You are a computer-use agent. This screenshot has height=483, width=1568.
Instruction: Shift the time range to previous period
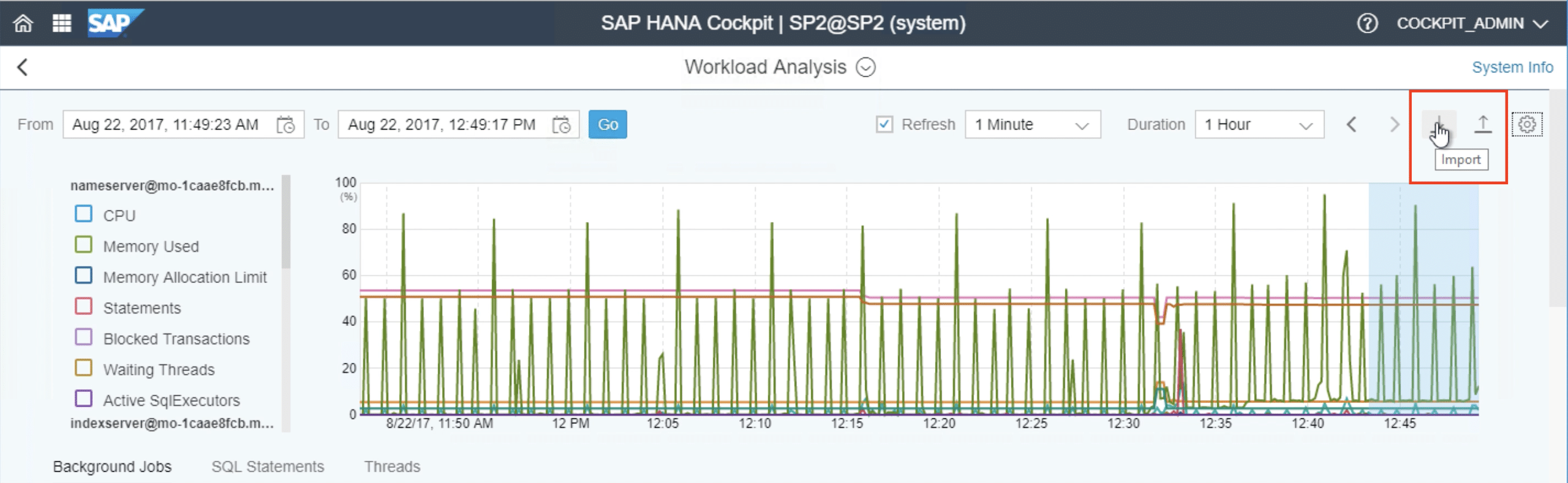1352,125
